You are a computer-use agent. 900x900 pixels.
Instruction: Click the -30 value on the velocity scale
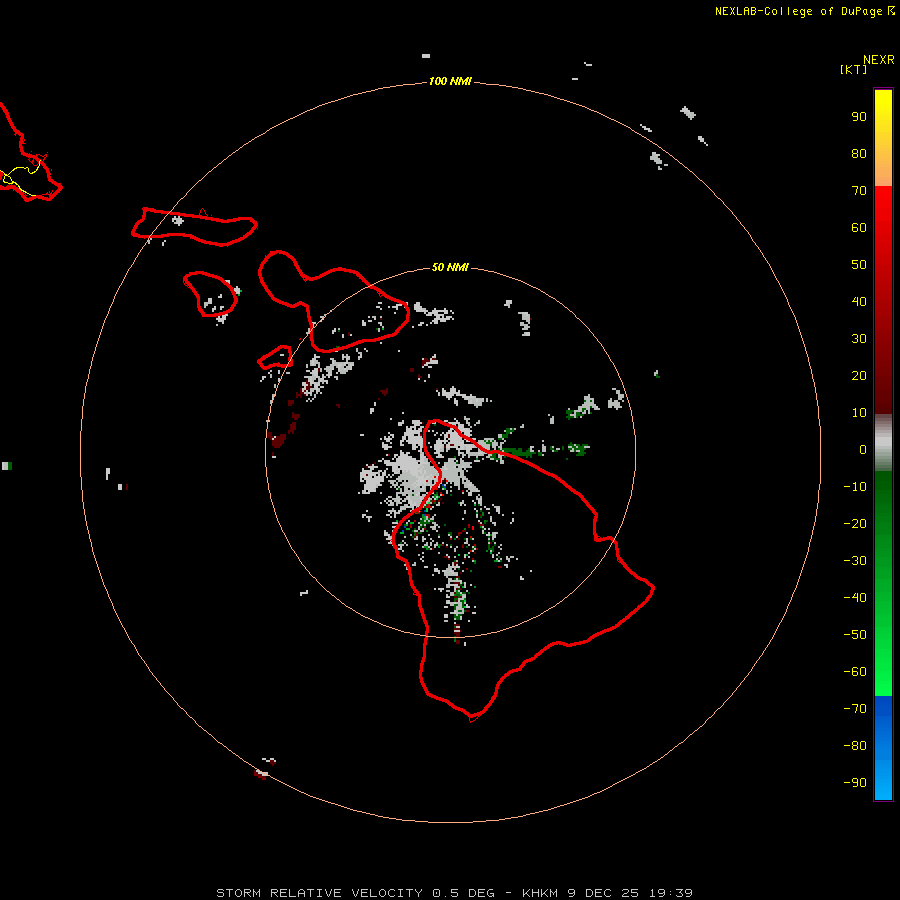coord(855,561)
